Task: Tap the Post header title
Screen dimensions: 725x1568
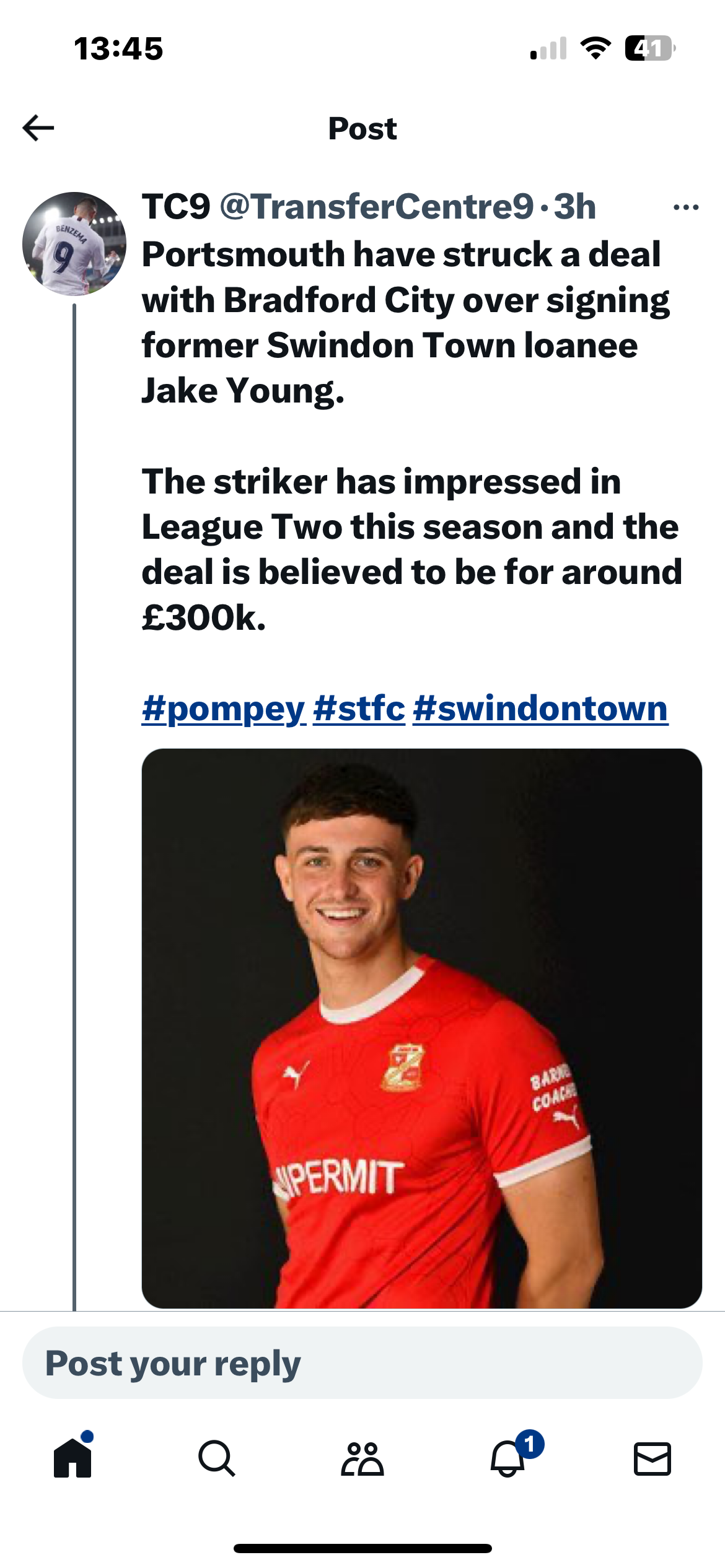Action: pos(362,129)
